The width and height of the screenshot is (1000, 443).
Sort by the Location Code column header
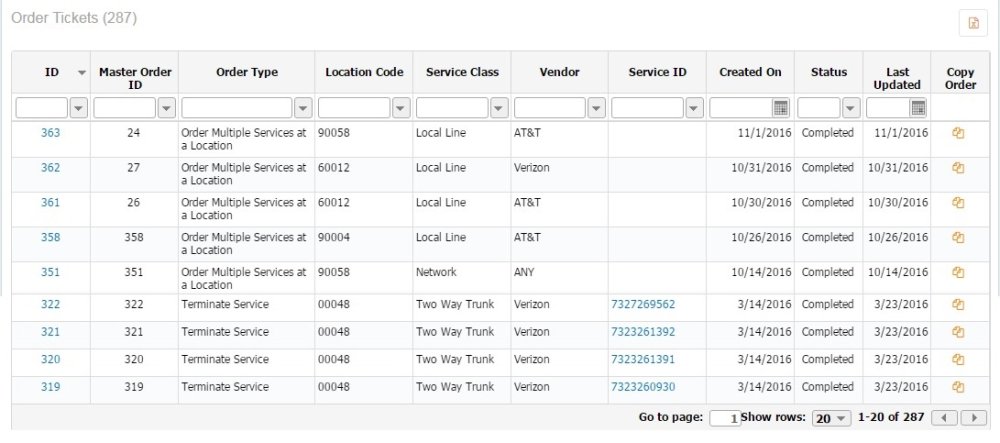click(364, 73)
